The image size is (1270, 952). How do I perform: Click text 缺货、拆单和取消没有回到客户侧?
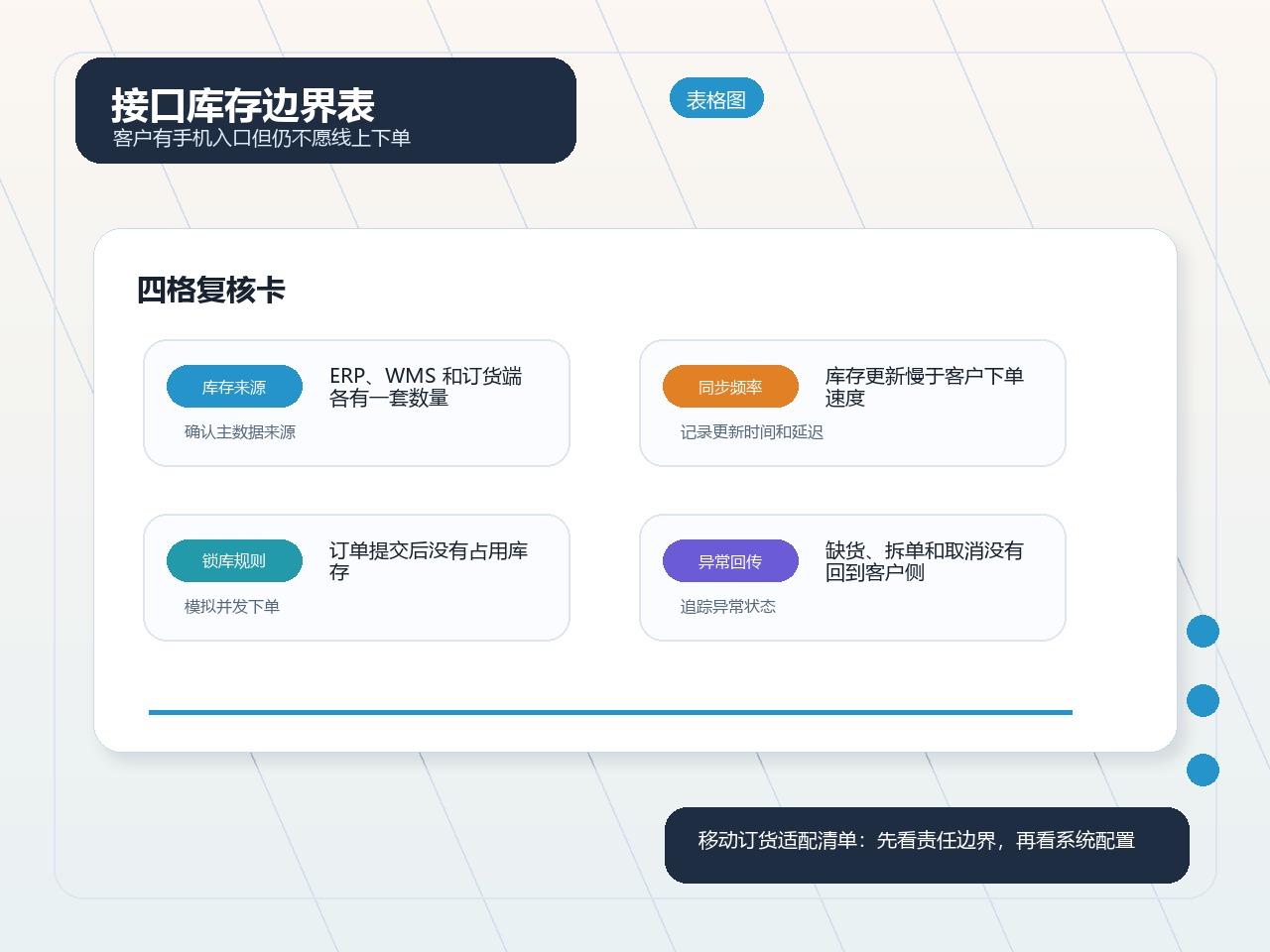coord(924,561)
